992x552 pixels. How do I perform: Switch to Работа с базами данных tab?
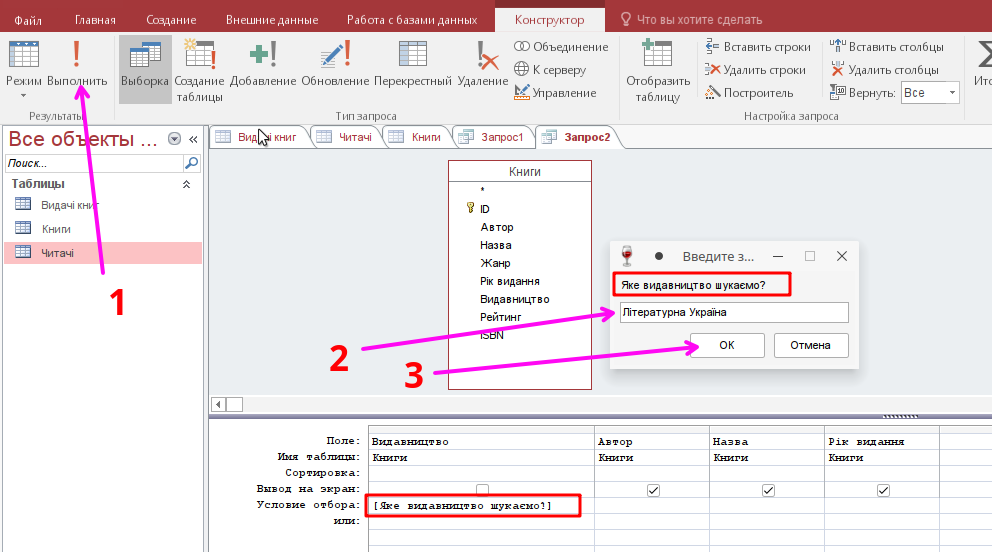[412, 20]
